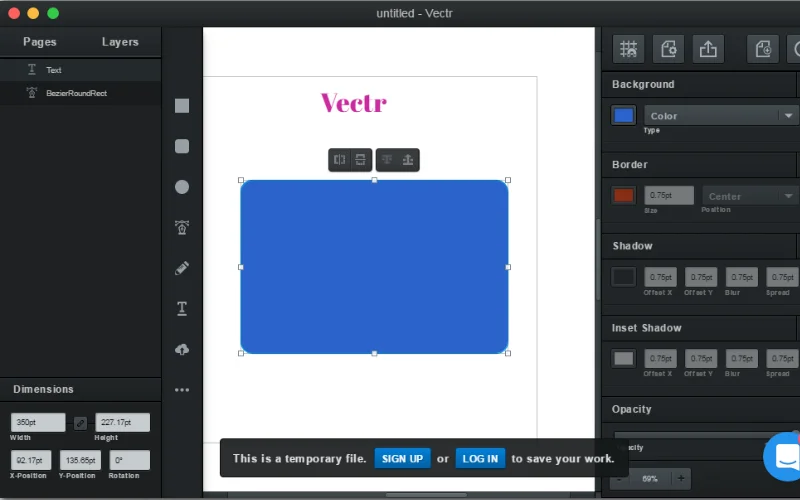Select the Pen tool in toolbar
The image size is (800, 500).
pyautogui.click(x=182, y=227)
